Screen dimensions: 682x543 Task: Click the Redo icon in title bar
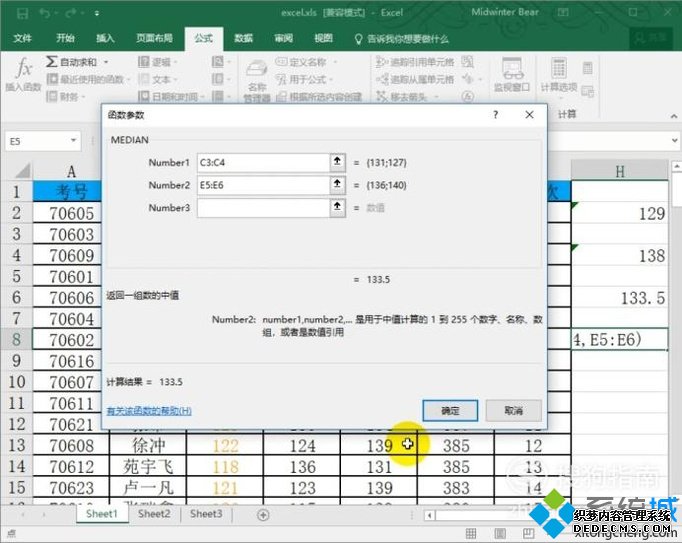71,13
